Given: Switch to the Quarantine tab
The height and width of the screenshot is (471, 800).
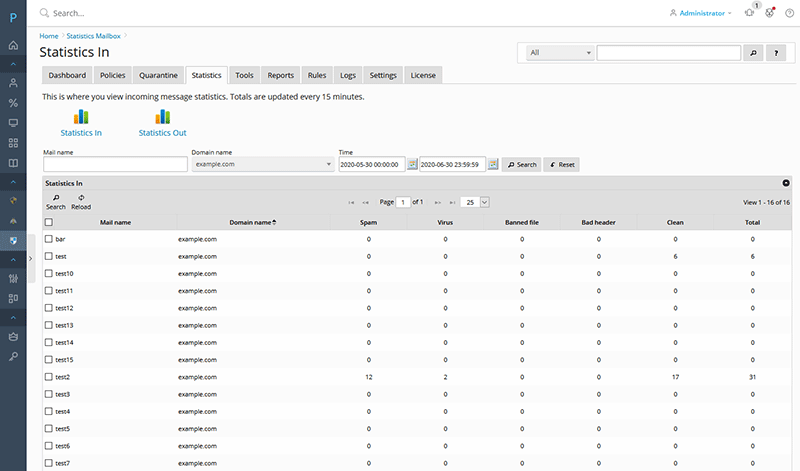Looking at the screenshot, I should pyautogui.click(x=158, y=75).
